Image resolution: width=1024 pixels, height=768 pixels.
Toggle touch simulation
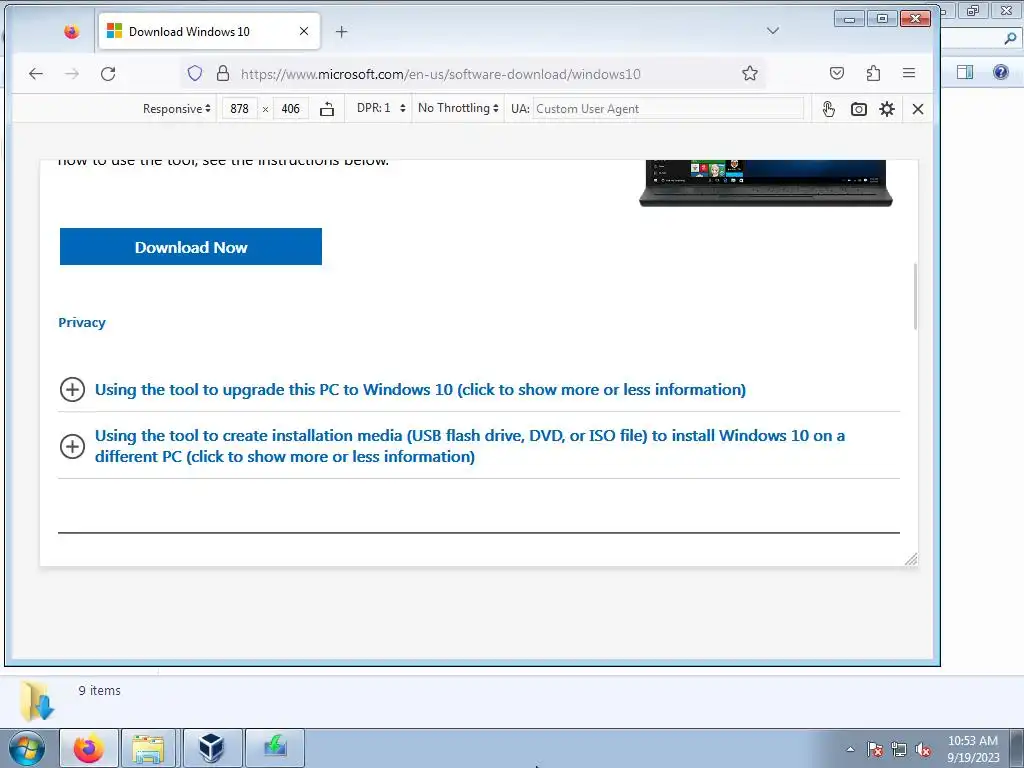(828, 109)
